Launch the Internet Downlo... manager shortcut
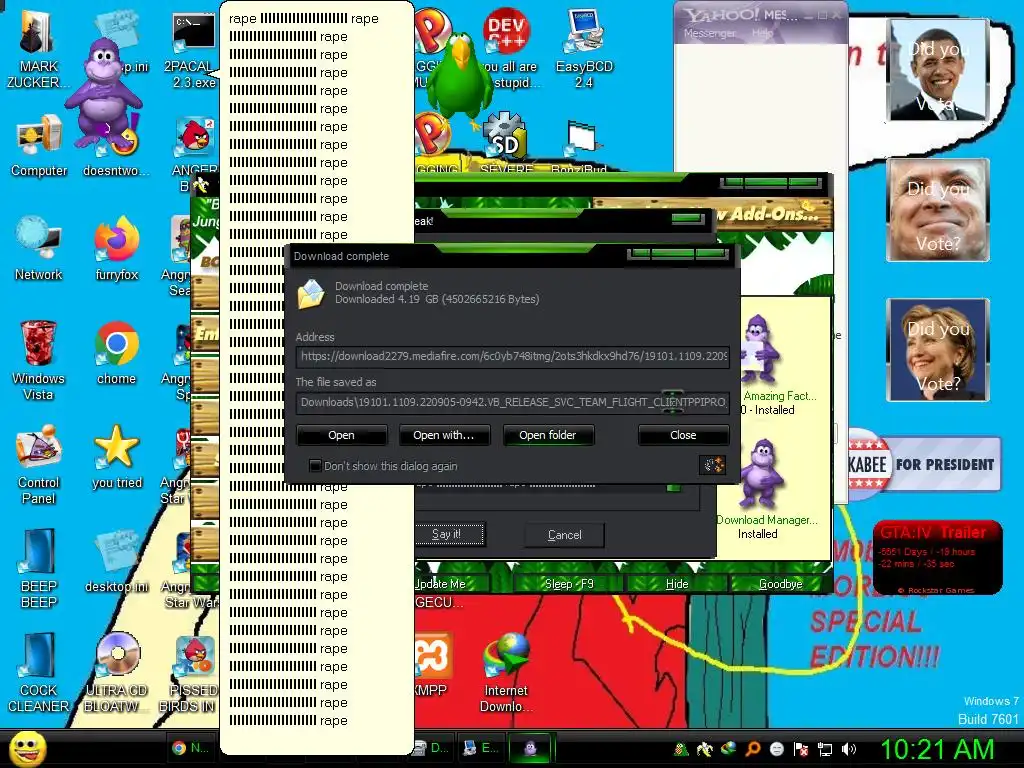 506,673
